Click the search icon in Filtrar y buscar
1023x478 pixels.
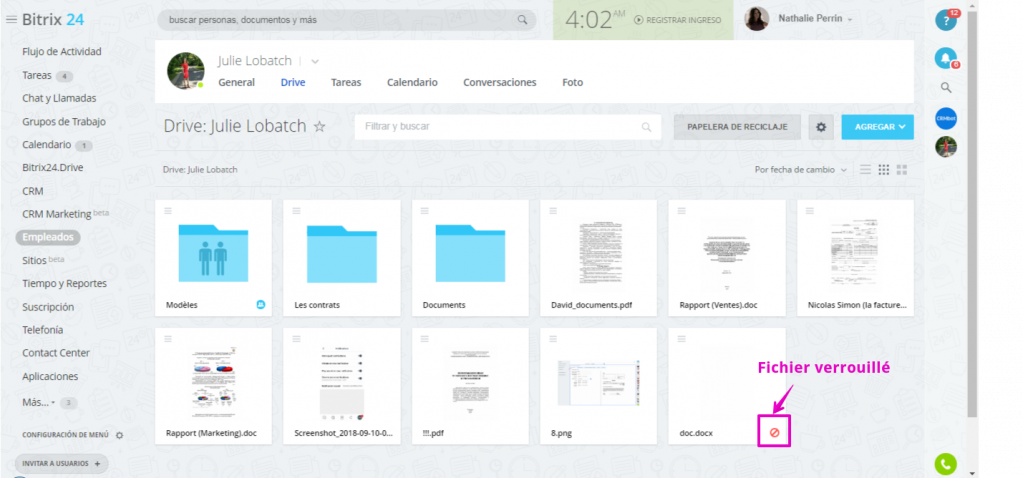[646, 127]
